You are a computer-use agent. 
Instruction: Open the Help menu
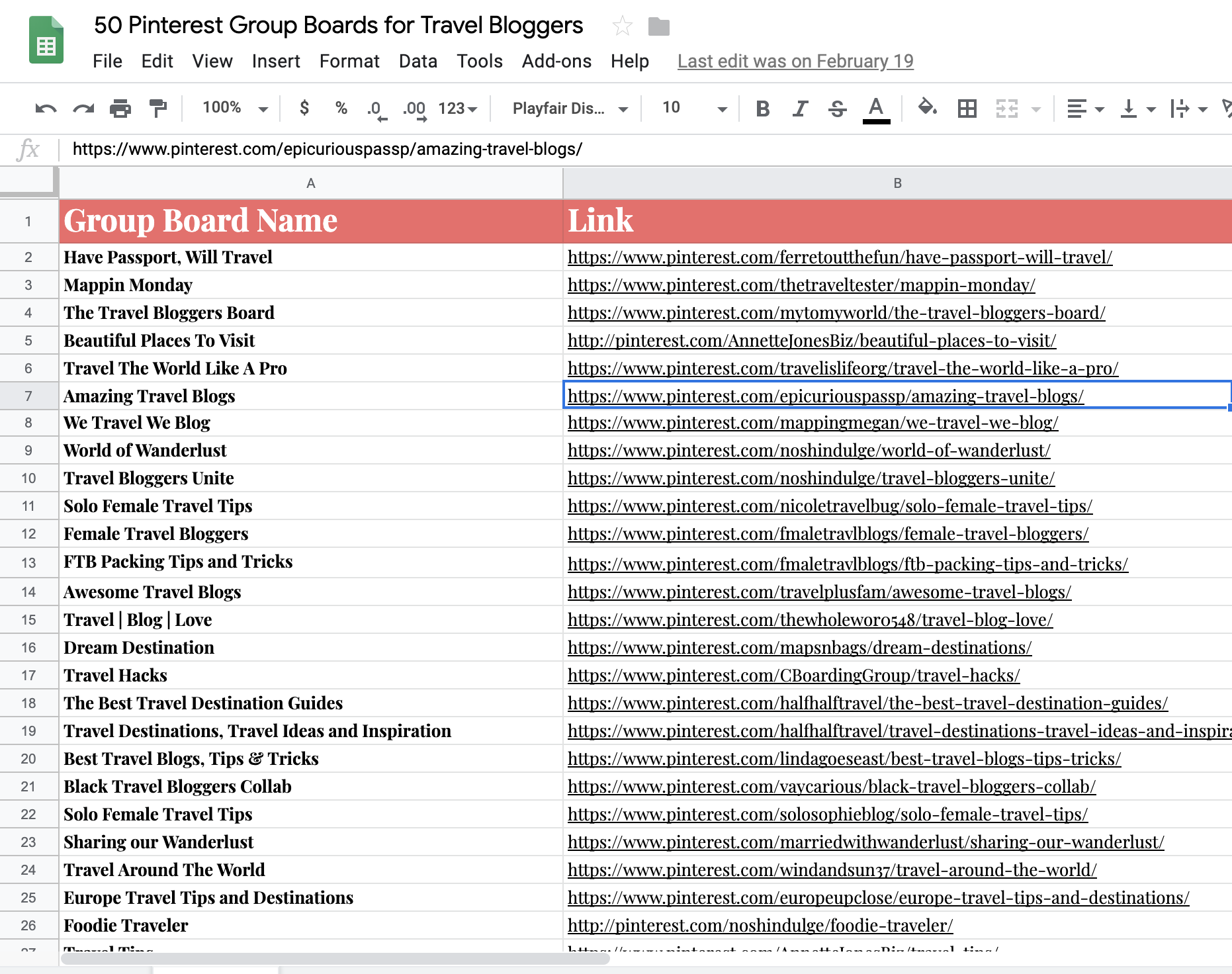pos(629,61)
